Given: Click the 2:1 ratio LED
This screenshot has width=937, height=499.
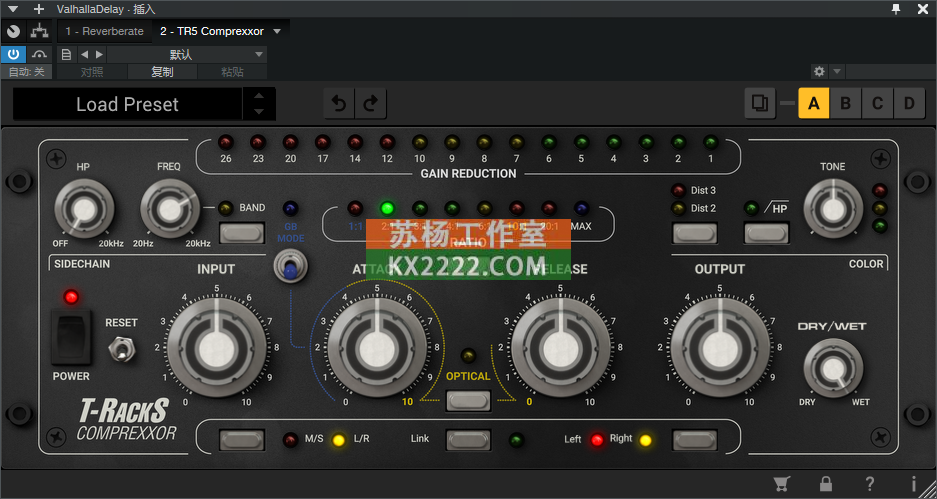Looking at the screenshot, I should click(387, 209).
